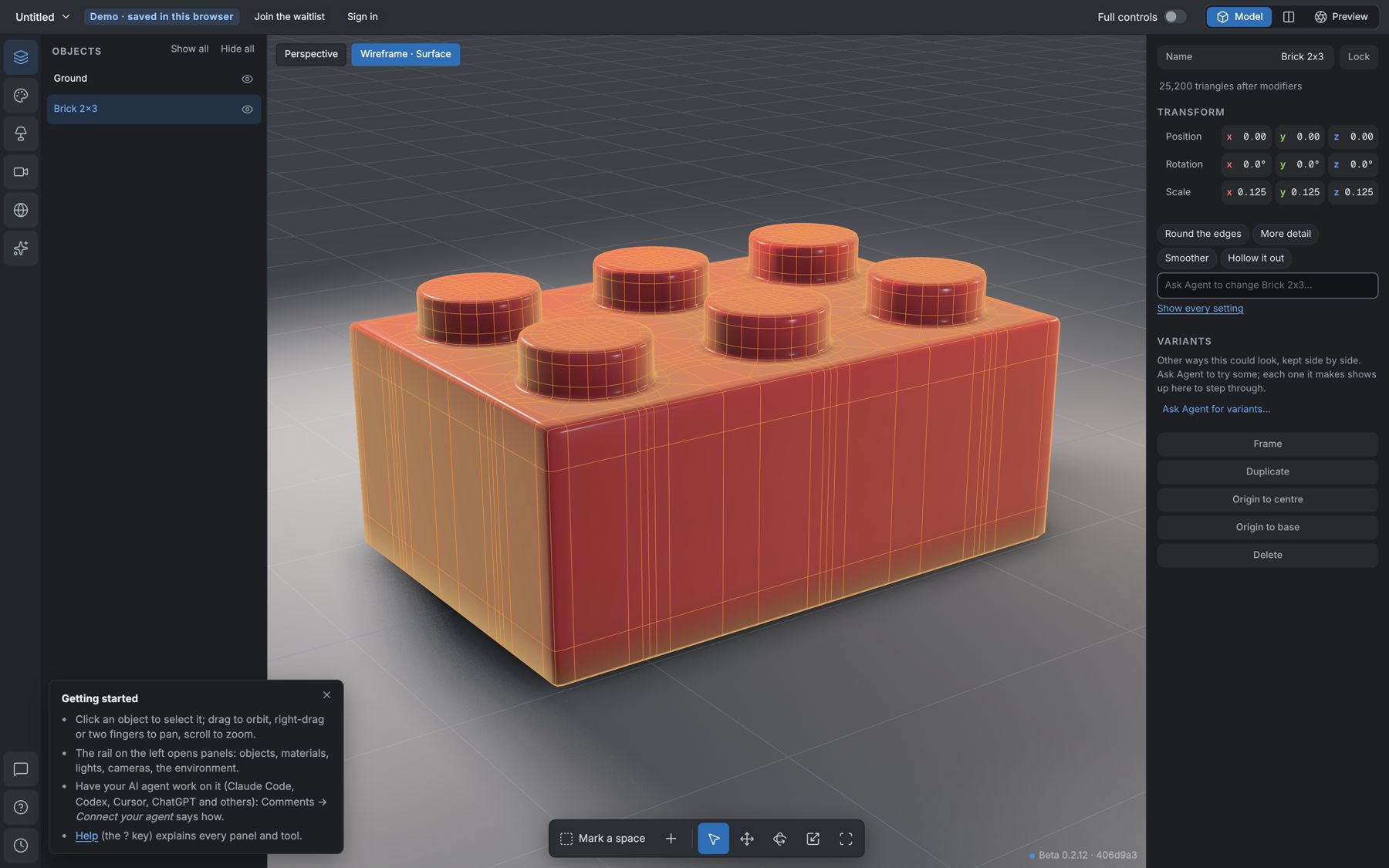Enable the Full controls switch

point(1174,17)
